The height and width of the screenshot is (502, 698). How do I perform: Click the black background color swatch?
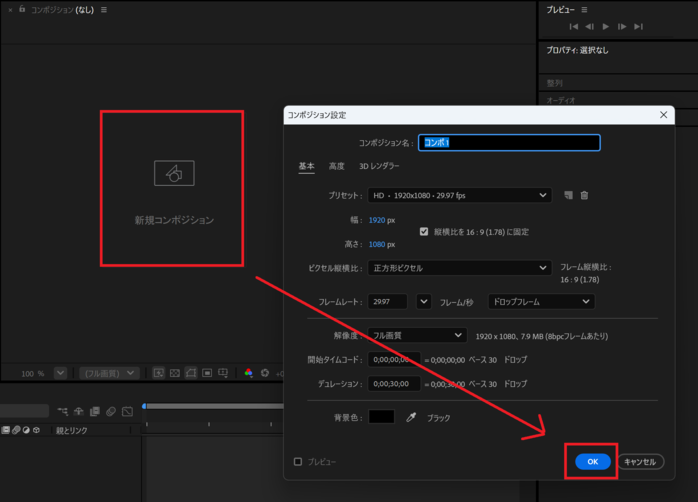(x=381, y=417)
